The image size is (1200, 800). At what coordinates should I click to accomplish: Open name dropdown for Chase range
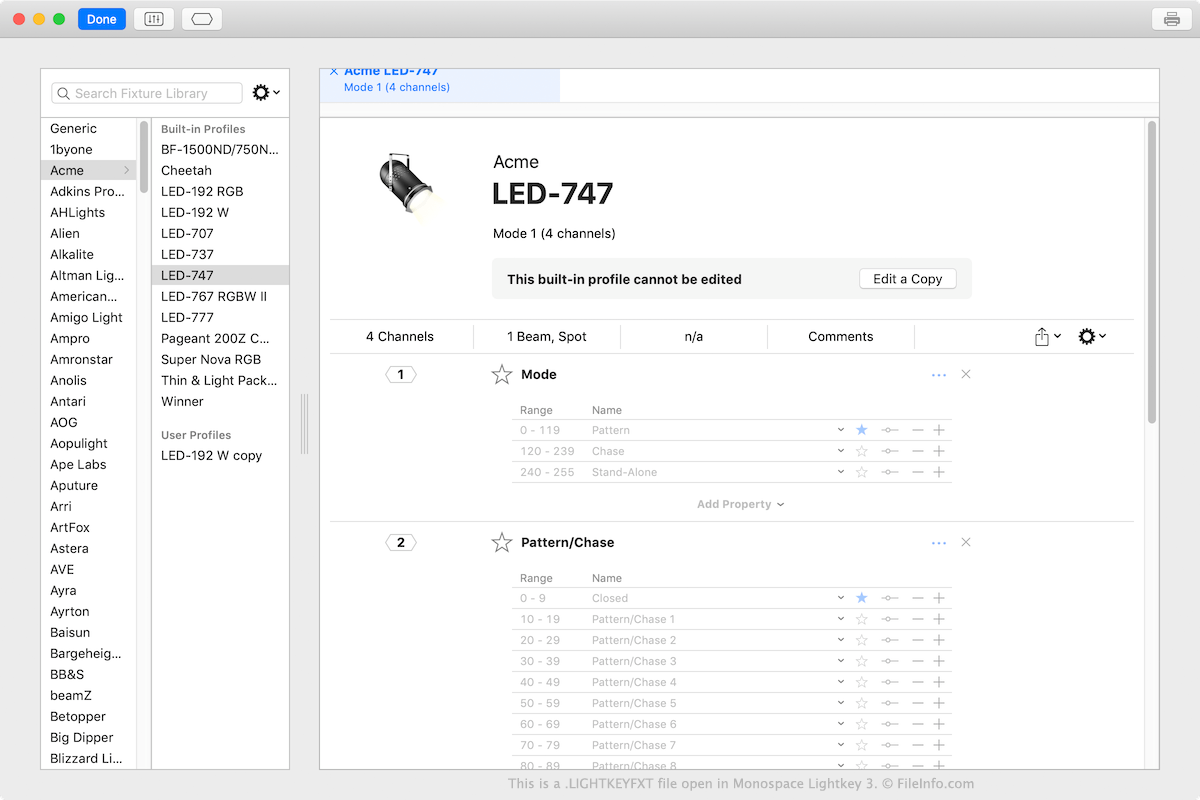point(841,451)
